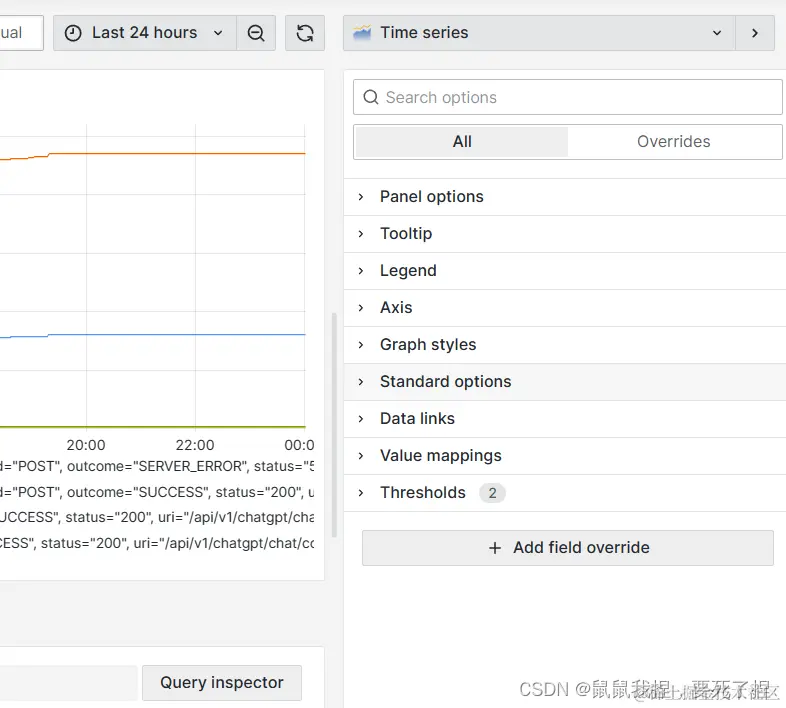Image resolution: width=786 pixels, height=708 pixels.
Task: Click the SERVER_ERROR legend series entry
Action: (157, 466)
